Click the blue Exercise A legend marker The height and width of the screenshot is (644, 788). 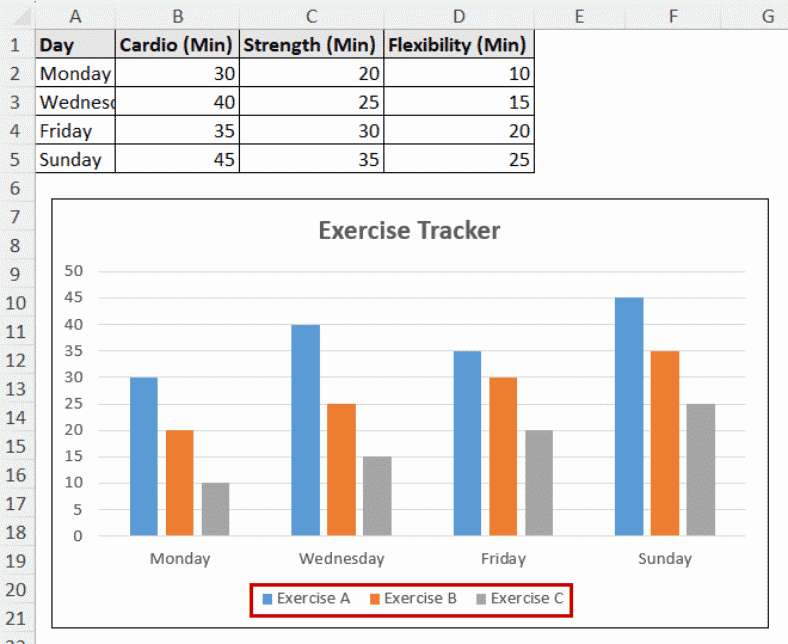tap(267, 599)
